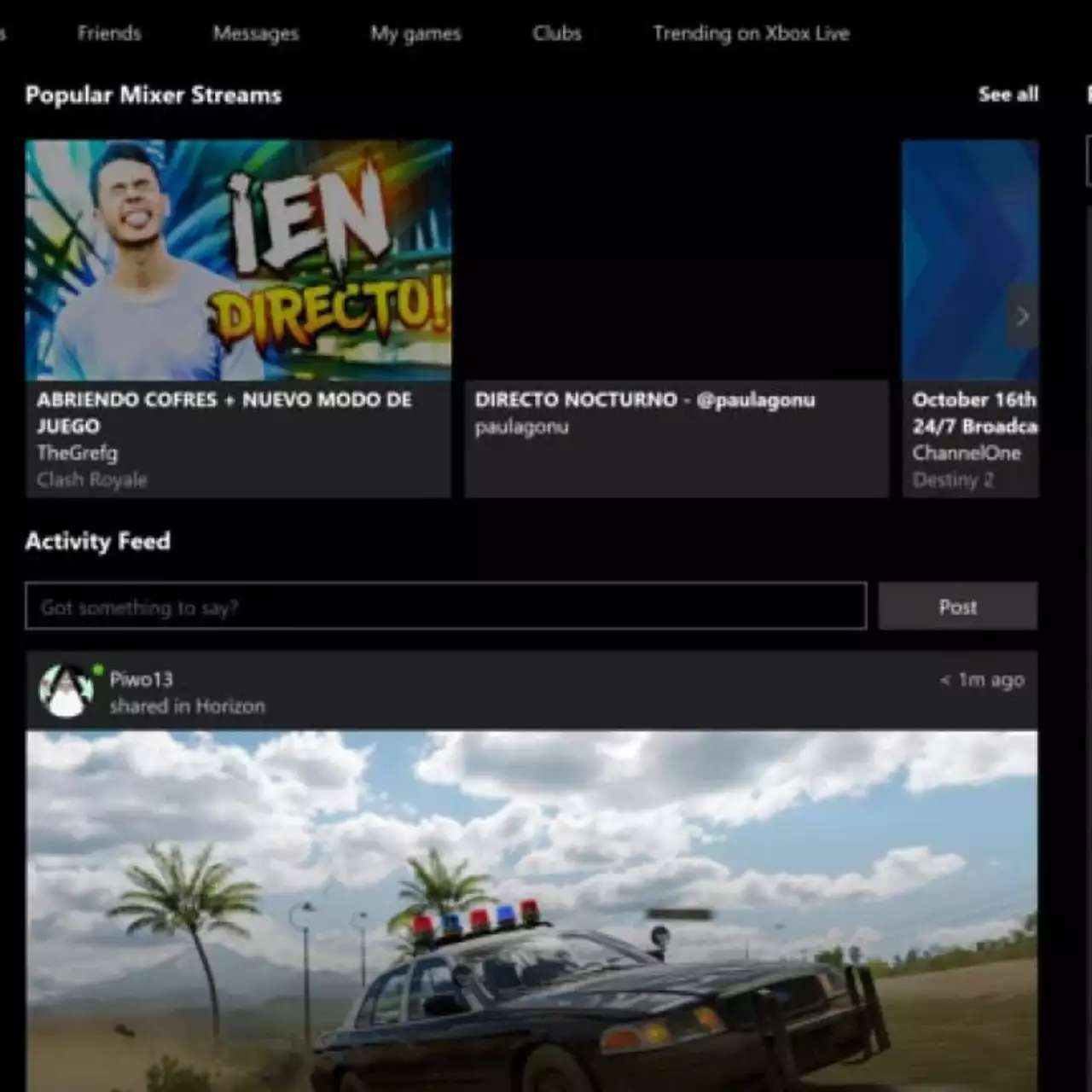Click paulagonu streamer name
This screenshot has height=1092, width=1092.
(x=521, y=427)
